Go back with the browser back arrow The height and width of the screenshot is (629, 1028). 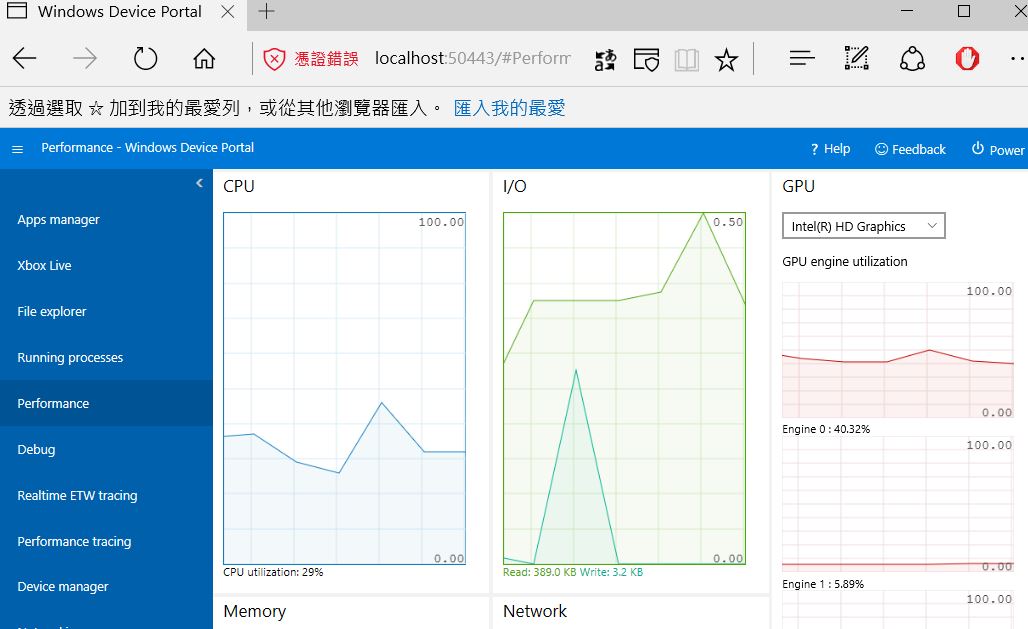click(x=24, y=58)
